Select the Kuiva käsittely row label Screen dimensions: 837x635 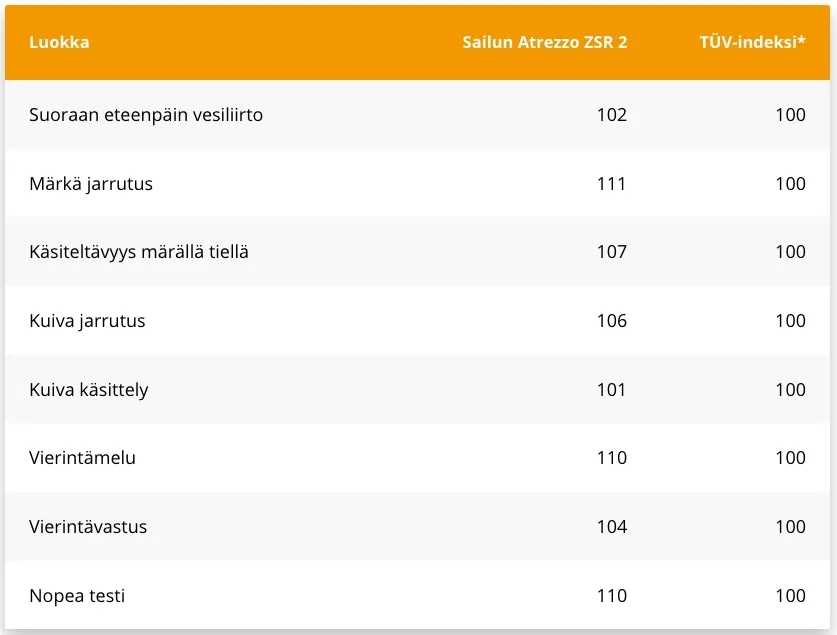click(89, 390)
